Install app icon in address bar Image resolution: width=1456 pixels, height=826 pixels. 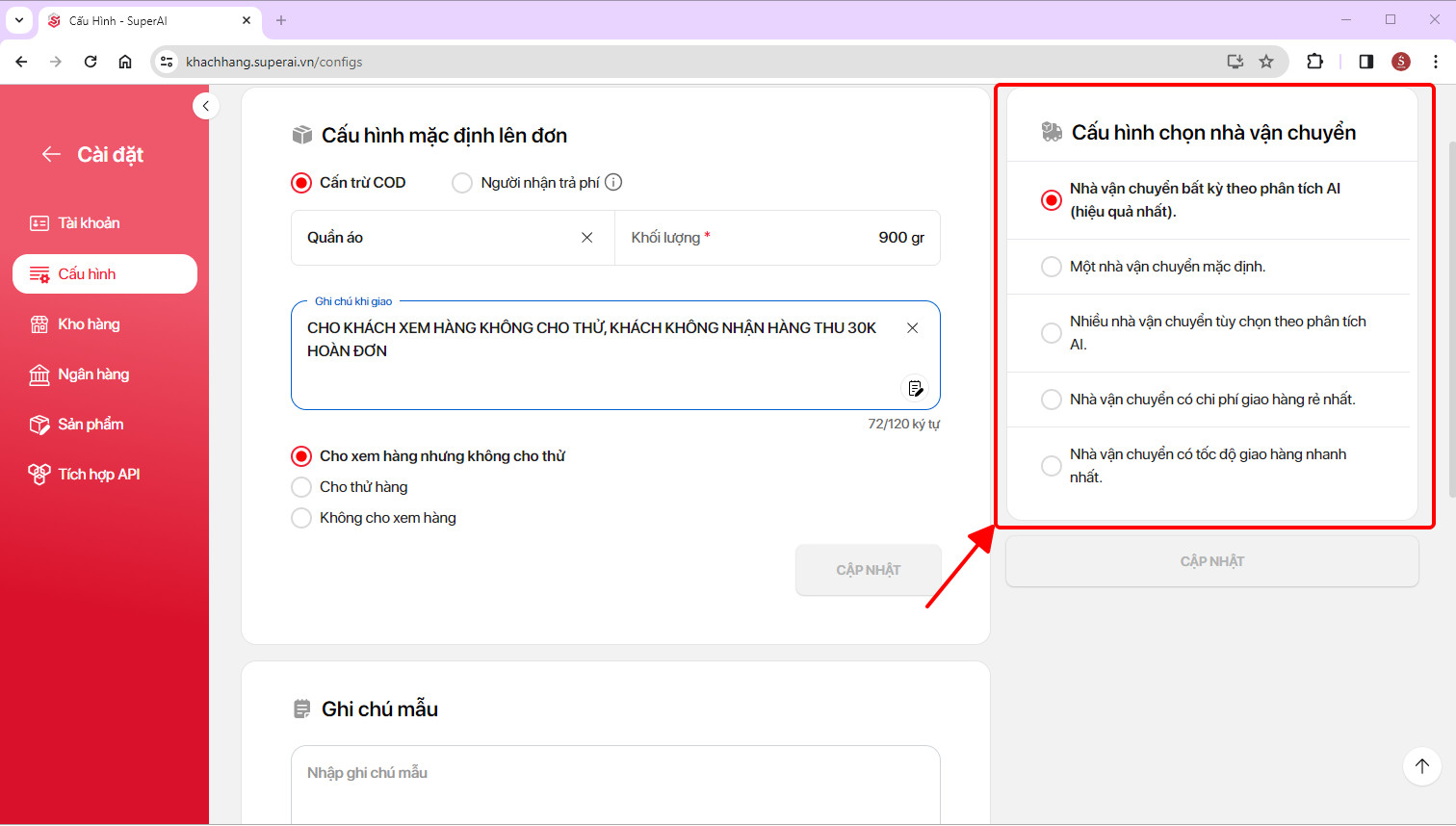(1235, 62)
